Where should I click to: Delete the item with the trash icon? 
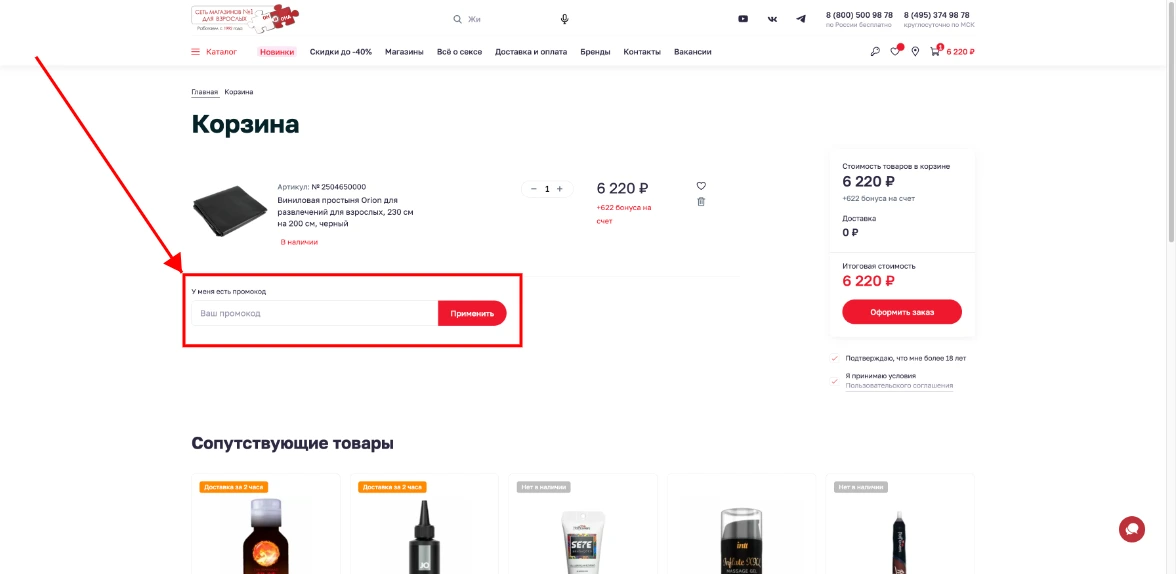pos(701,201)
